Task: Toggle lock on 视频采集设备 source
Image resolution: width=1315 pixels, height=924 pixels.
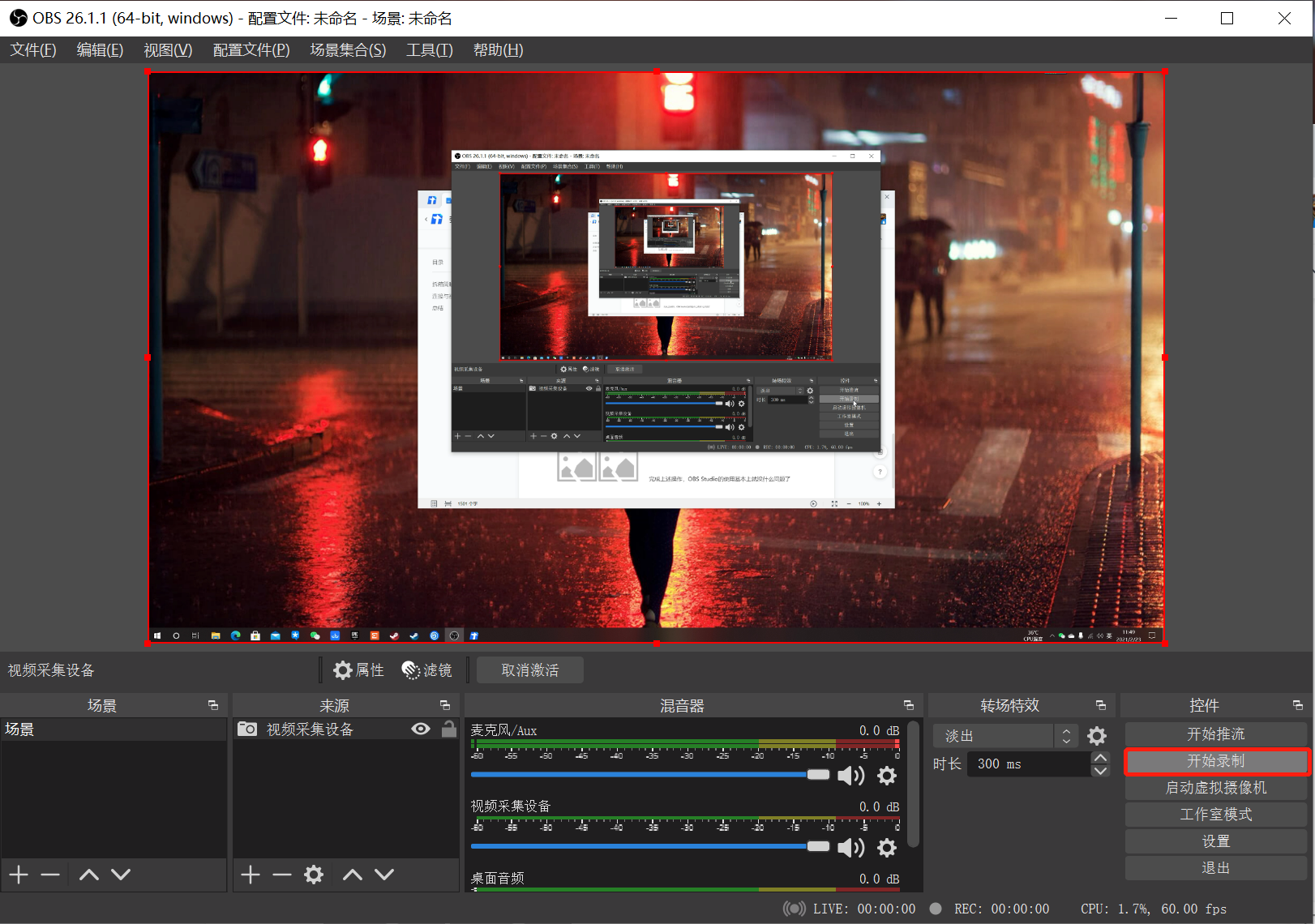Action: 448,729
